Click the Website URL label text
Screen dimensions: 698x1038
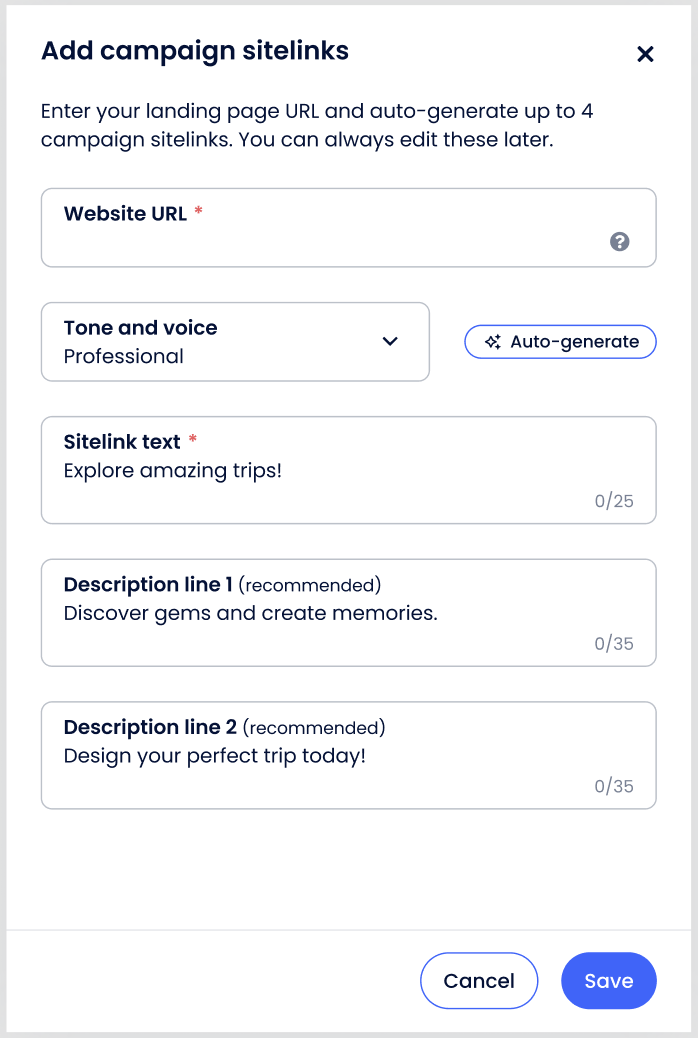pyautogui.click(x=125, y=214)
